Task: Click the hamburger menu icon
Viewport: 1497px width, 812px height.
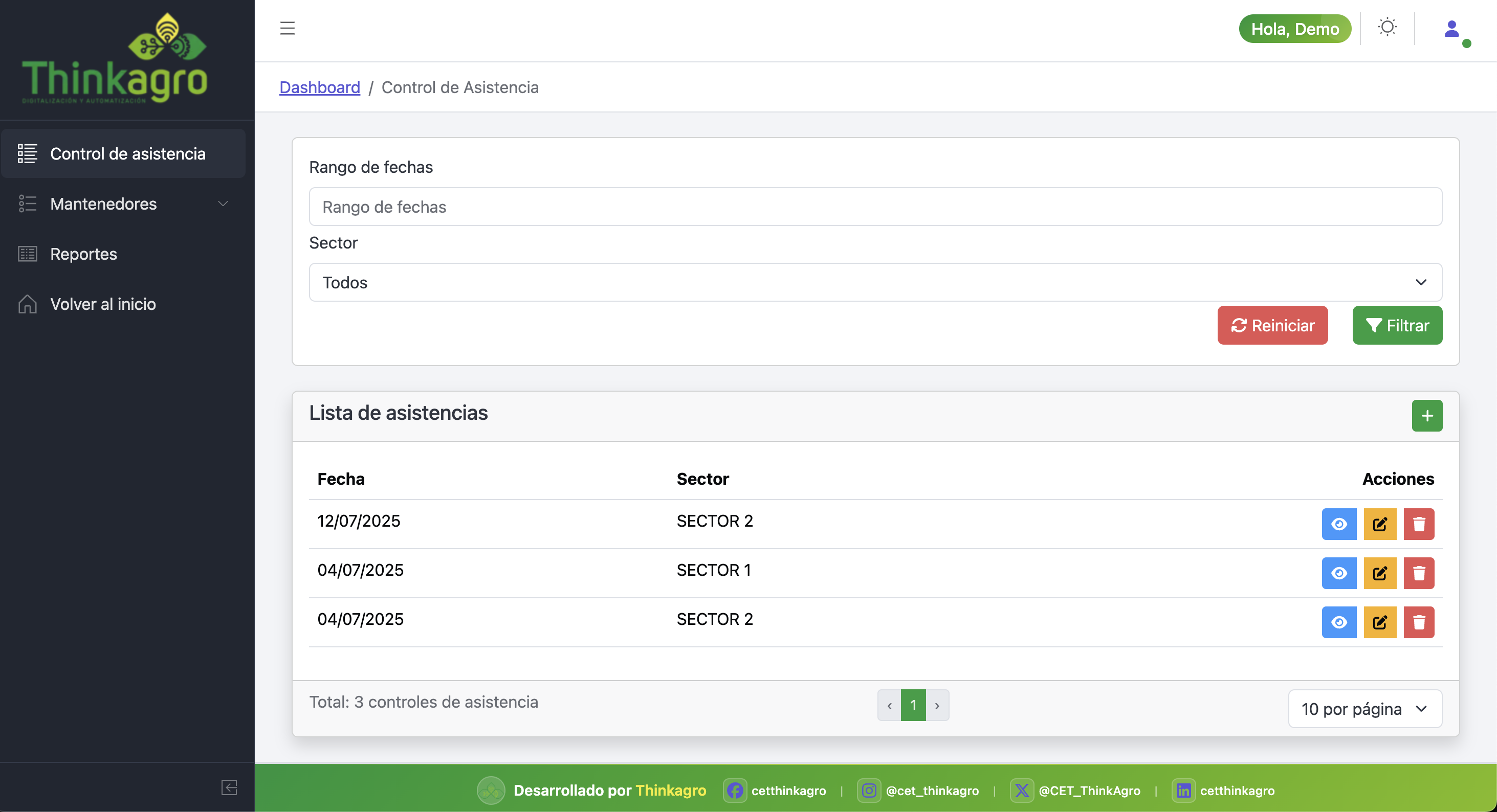Action: (287, 28)
